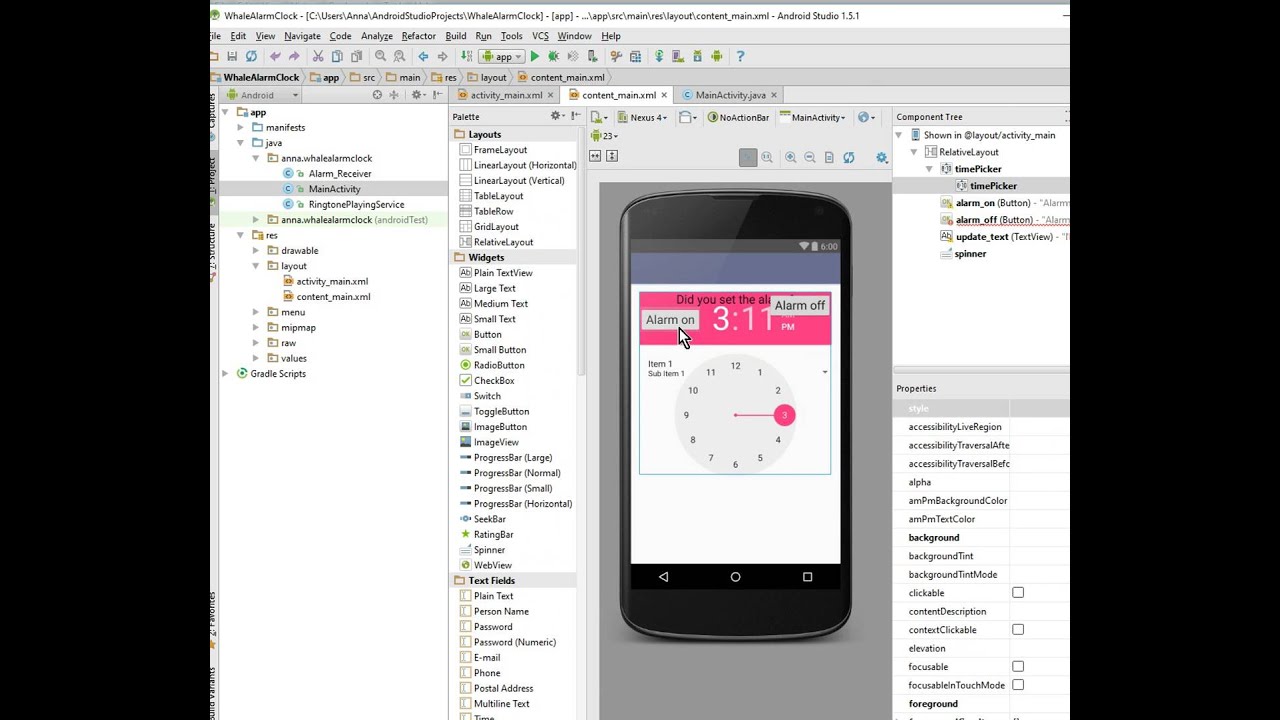Collapse the java folder in the project tree
Viewport: 1280px width, 720px height.
click(x=241, y=143)
